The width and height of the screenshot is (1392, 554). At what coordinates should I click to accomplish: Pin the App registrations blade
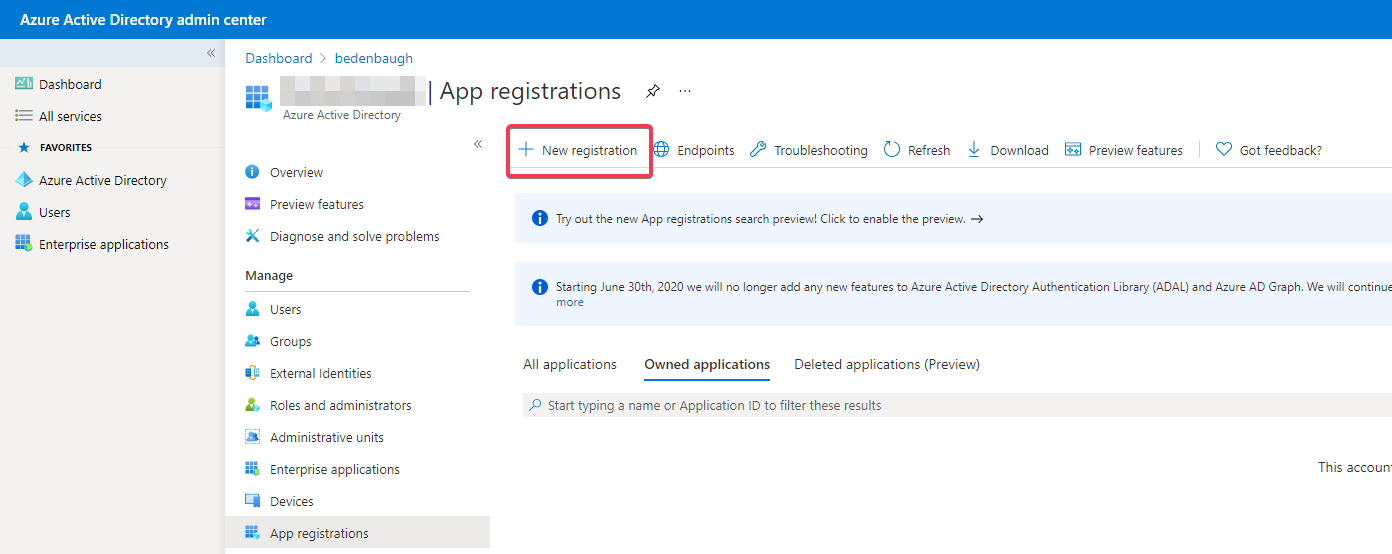tap(653, 91)
